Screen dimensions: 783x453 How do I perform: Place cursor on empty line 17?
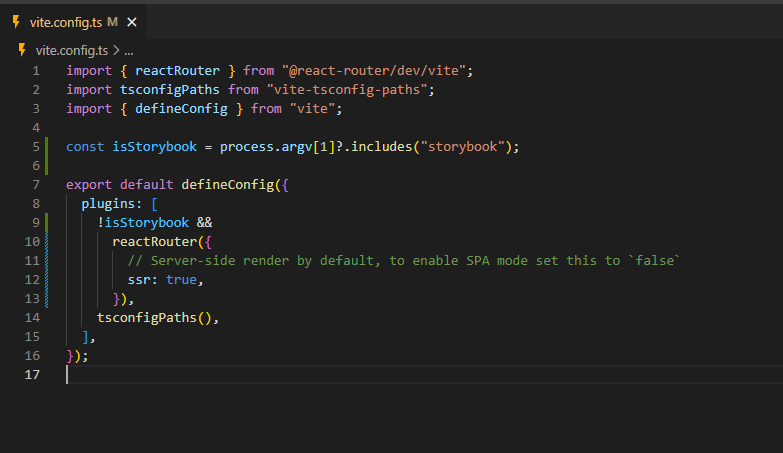424,375
